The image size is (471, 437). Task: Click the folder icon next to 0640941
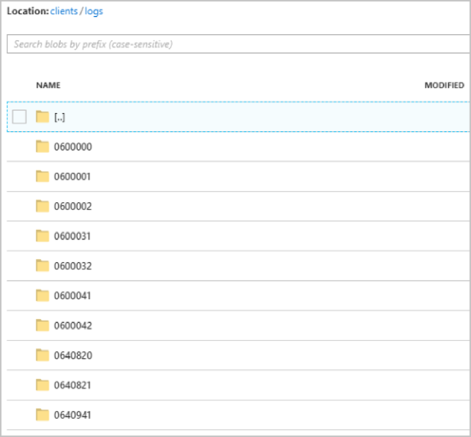[x=42, y=415]
